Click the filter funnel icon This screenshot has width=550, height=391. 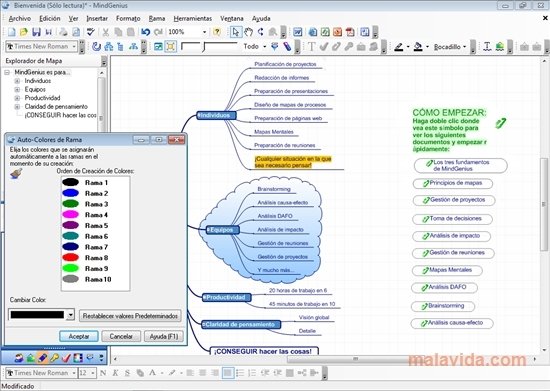coord(275,46)
